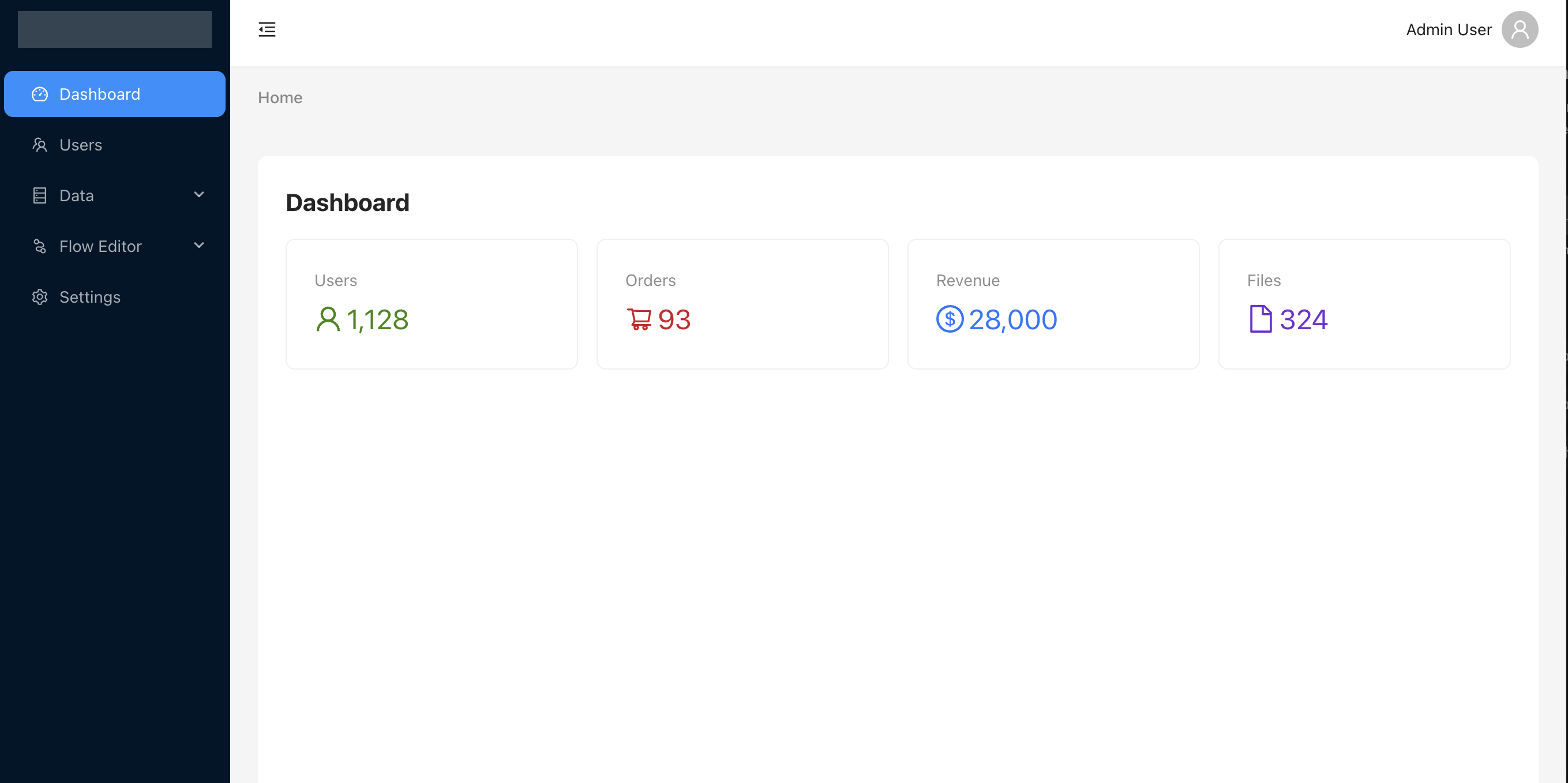The height and width of the screenshot is (783, 1568).
Task: Click the Data table icon in sidebar
Action: tap(40, 195)
